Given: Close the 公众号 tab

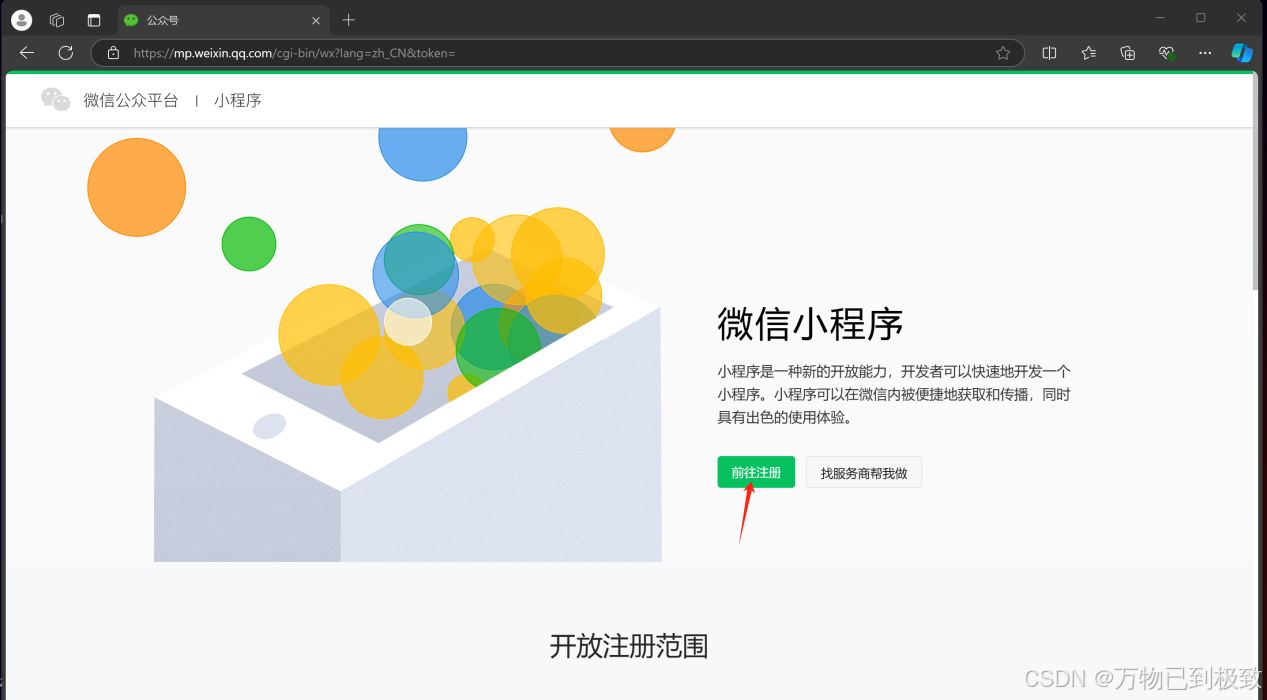Looking at the screenshot, I should tap(316, 20).
